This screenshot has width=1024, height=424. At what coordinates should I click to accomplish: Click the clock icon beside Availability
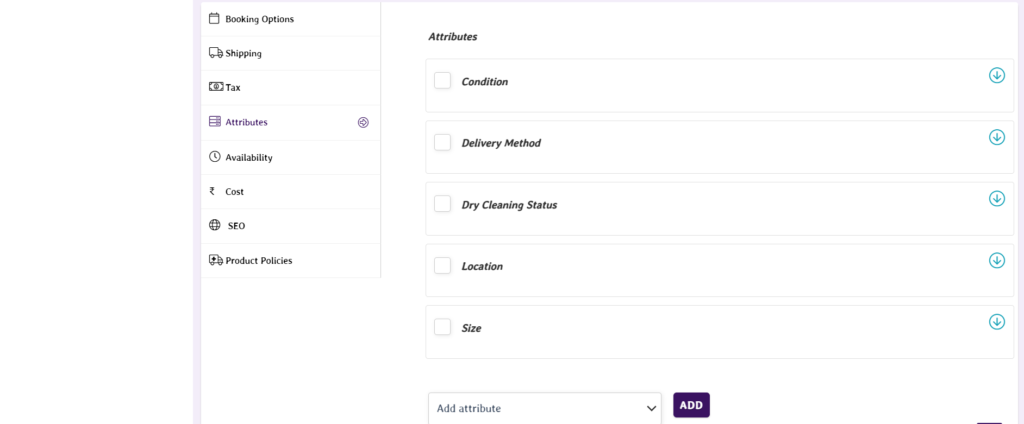[x=215, y=157]
